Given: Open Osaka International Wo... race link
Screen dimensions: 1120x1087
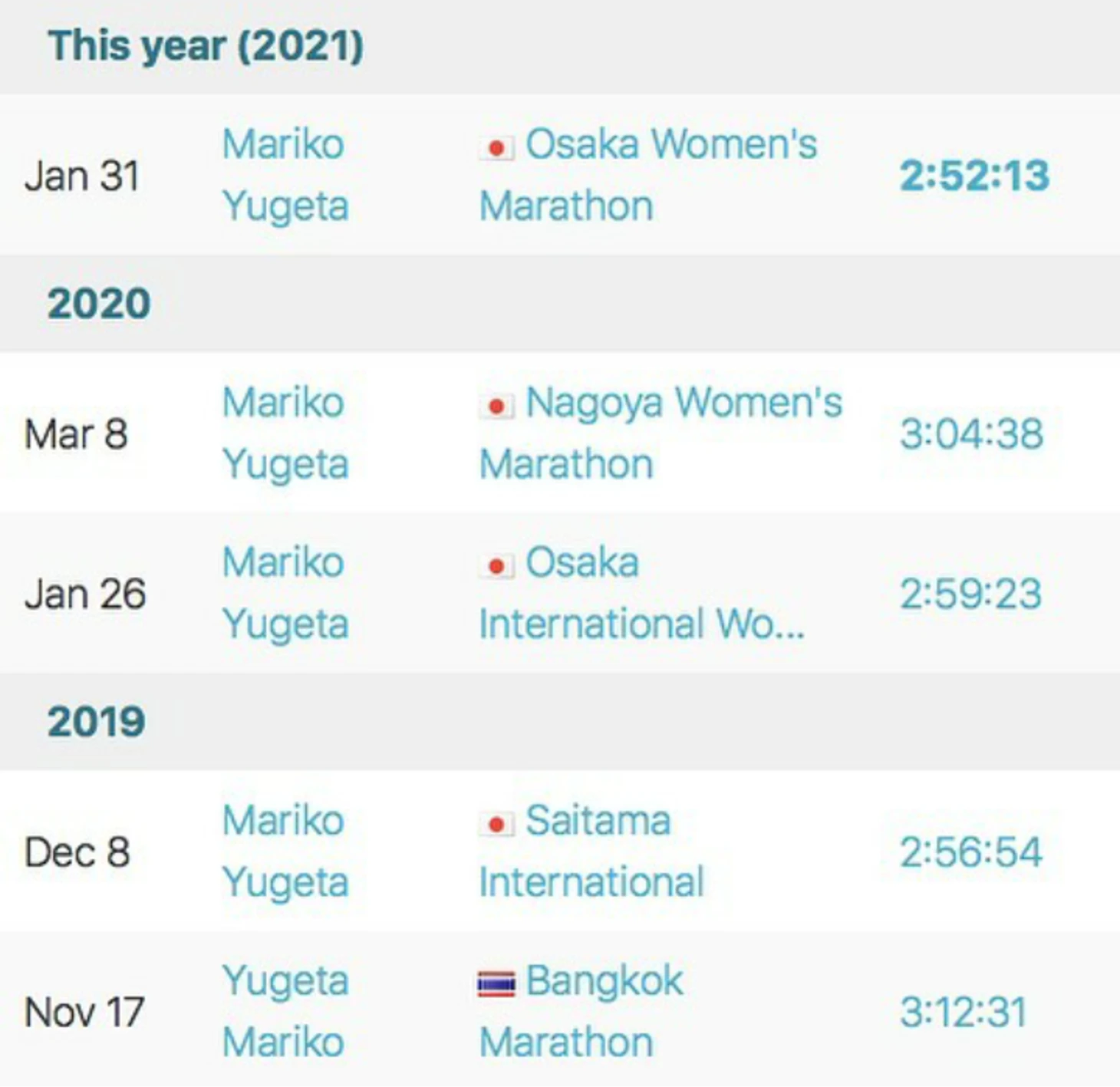Looking at the screenshot, I should [x=642, y=593].
